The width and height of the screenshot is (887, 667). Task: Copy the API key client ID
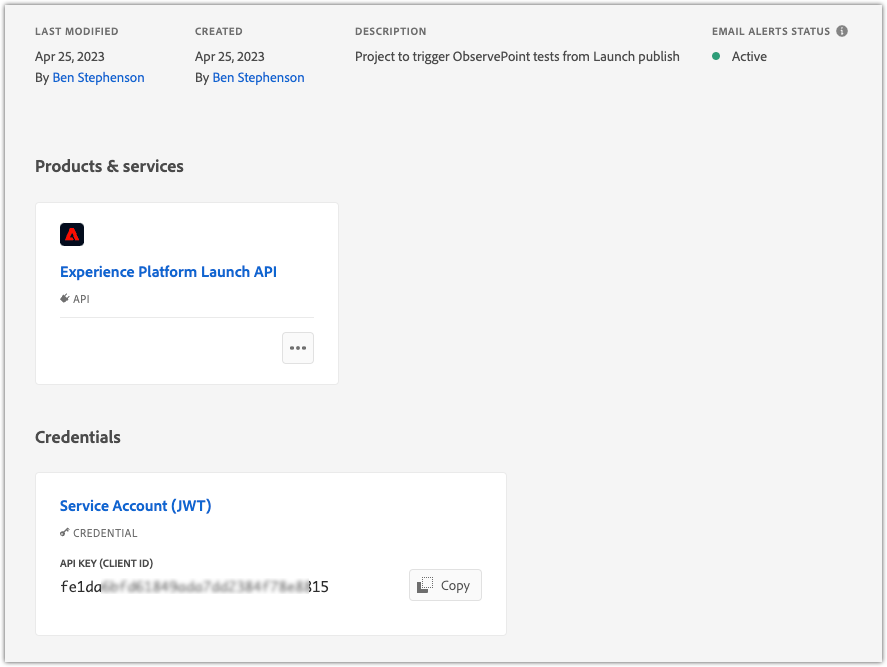(x=445, y=585)
